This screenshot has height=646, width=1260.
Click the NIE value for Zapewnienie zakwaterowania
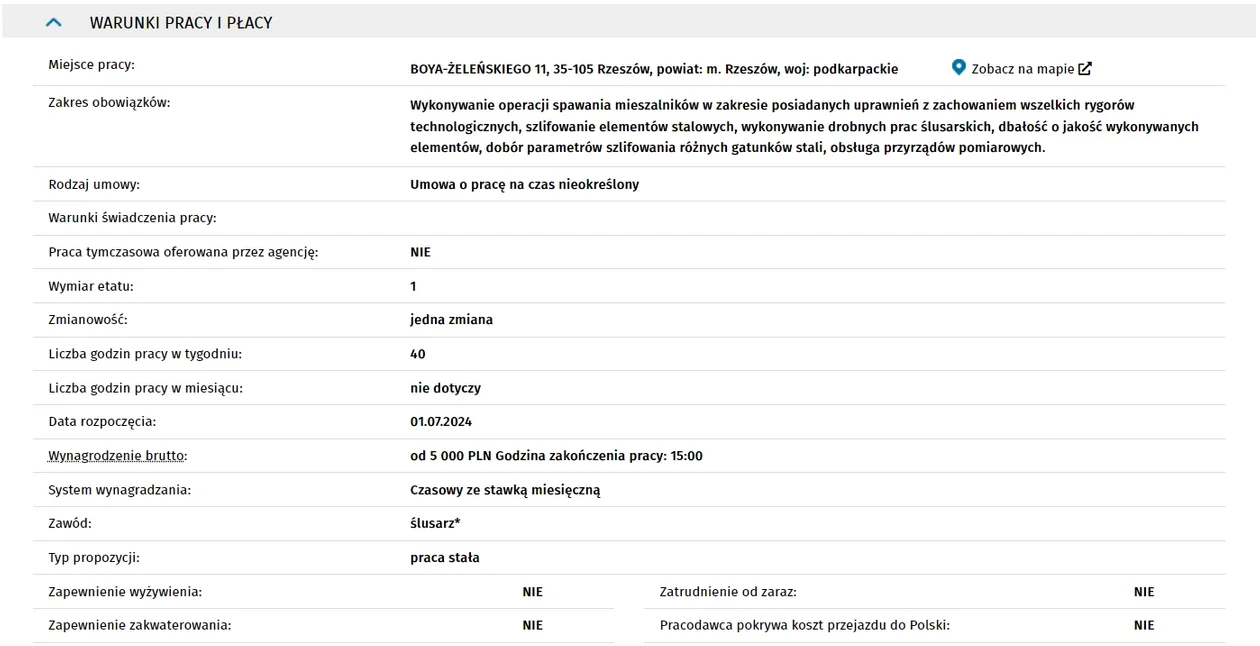click(532, 625)
